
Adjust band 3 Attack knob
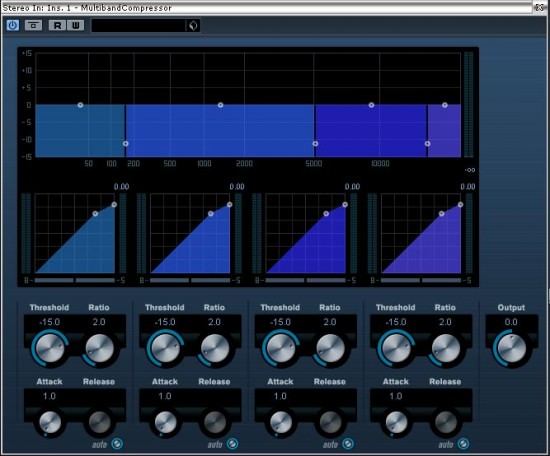point(281,422)
